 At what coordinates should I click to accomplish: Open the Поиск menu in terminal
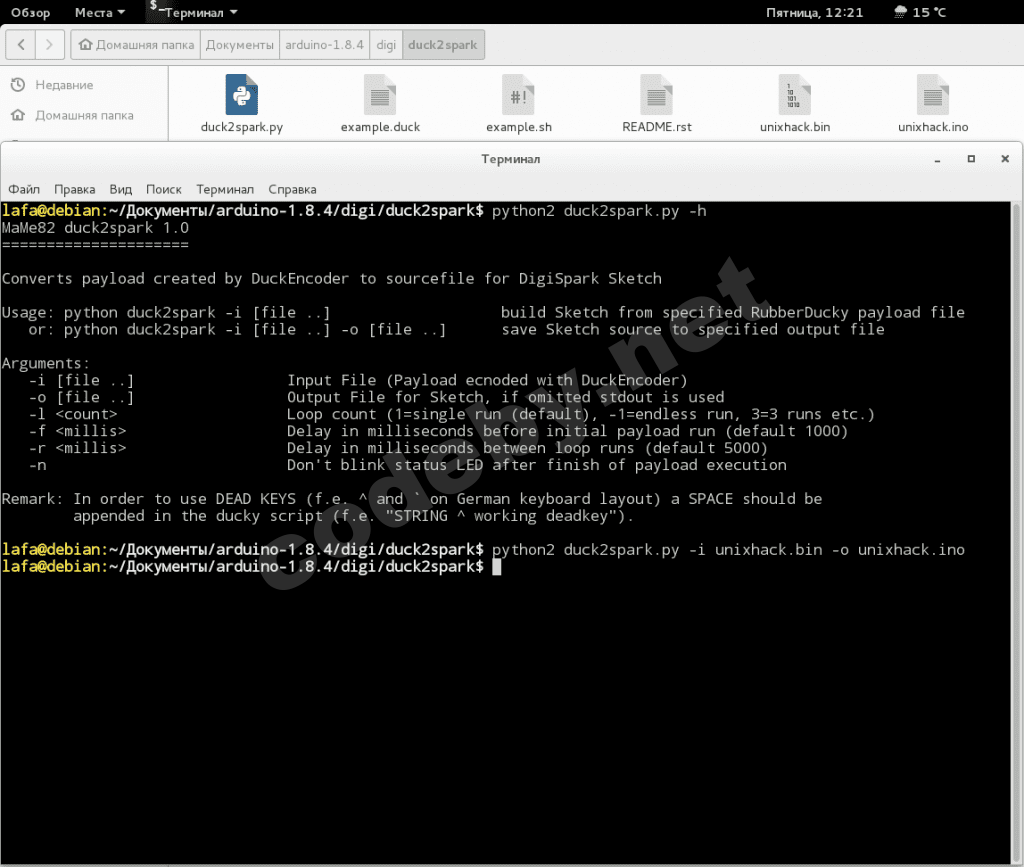(164, 189)
